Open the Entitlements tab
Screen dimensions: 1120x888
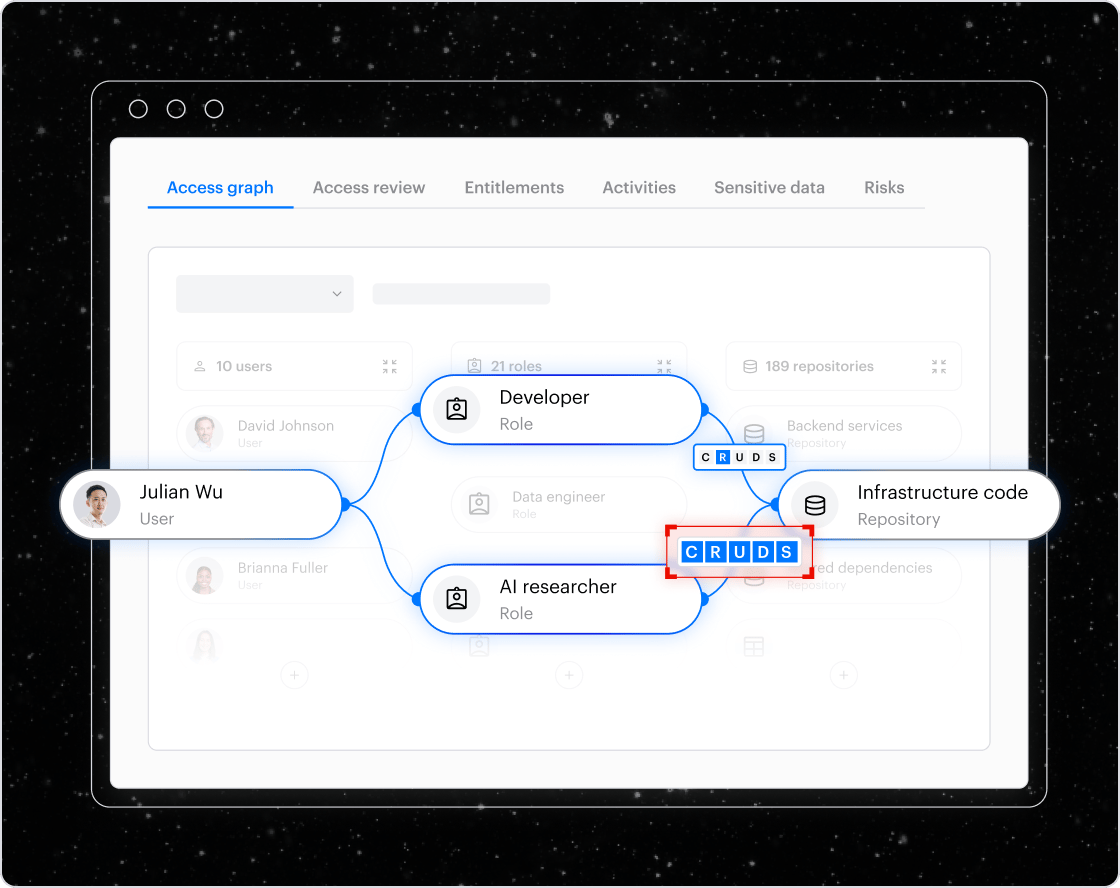tap(514, 188)
